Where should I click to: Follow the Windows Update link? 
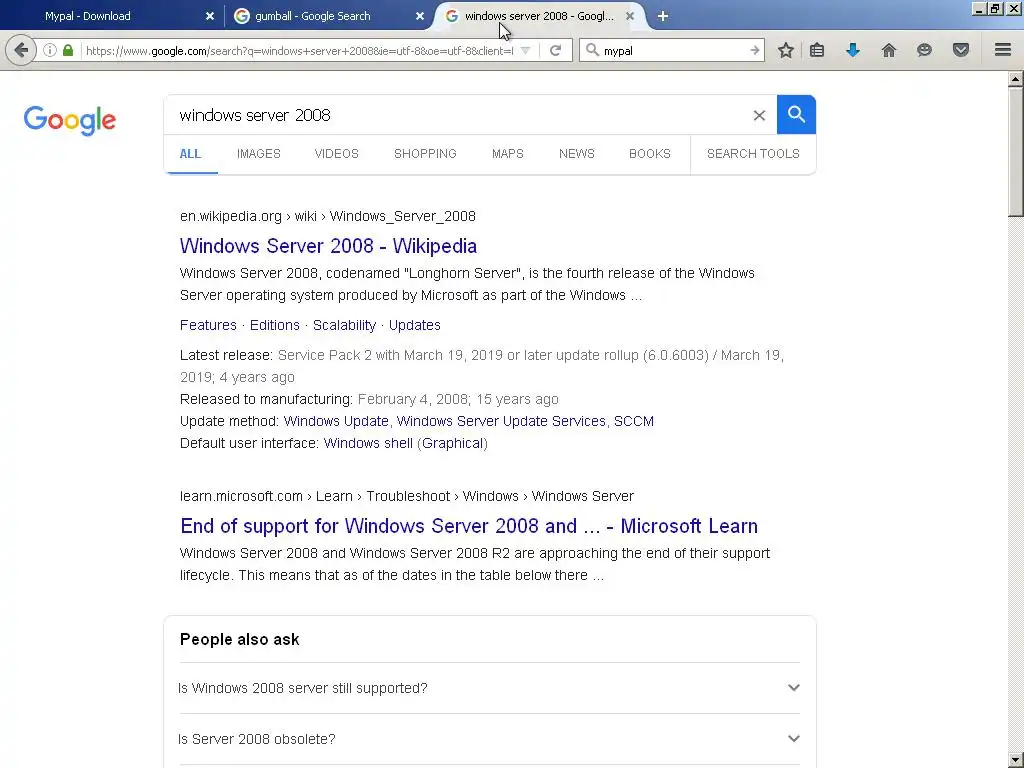(x=336, y=421)
